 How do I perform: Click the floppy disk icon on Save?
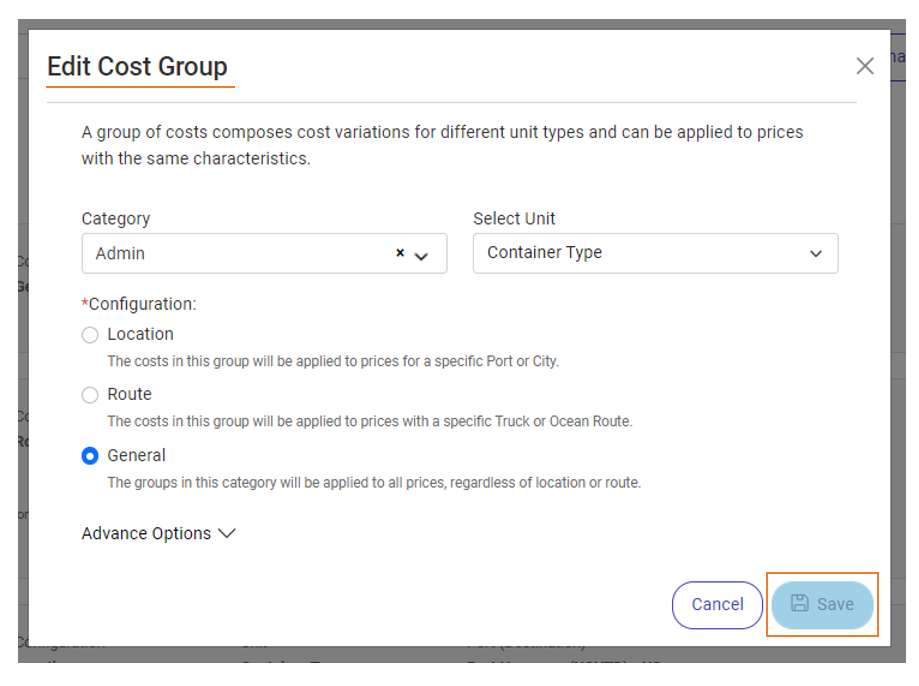pos(799,603)
